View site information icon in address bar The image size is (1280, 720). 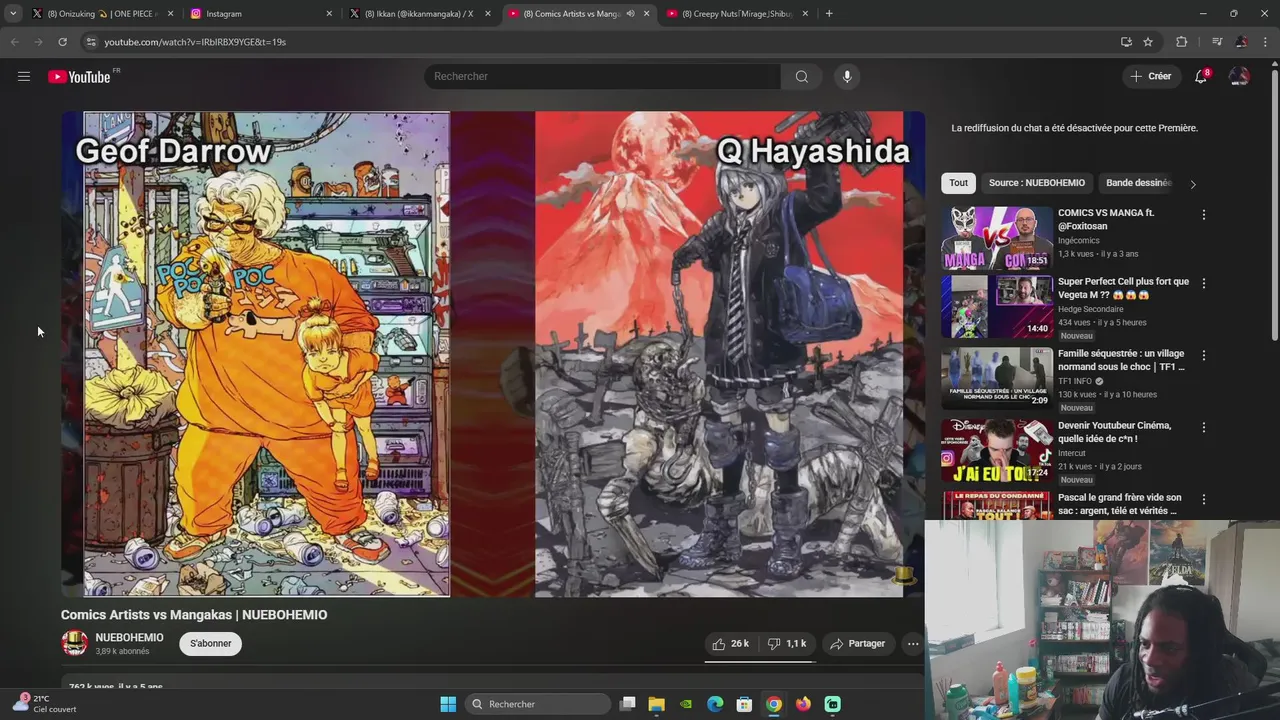click(x=90, y=42)
